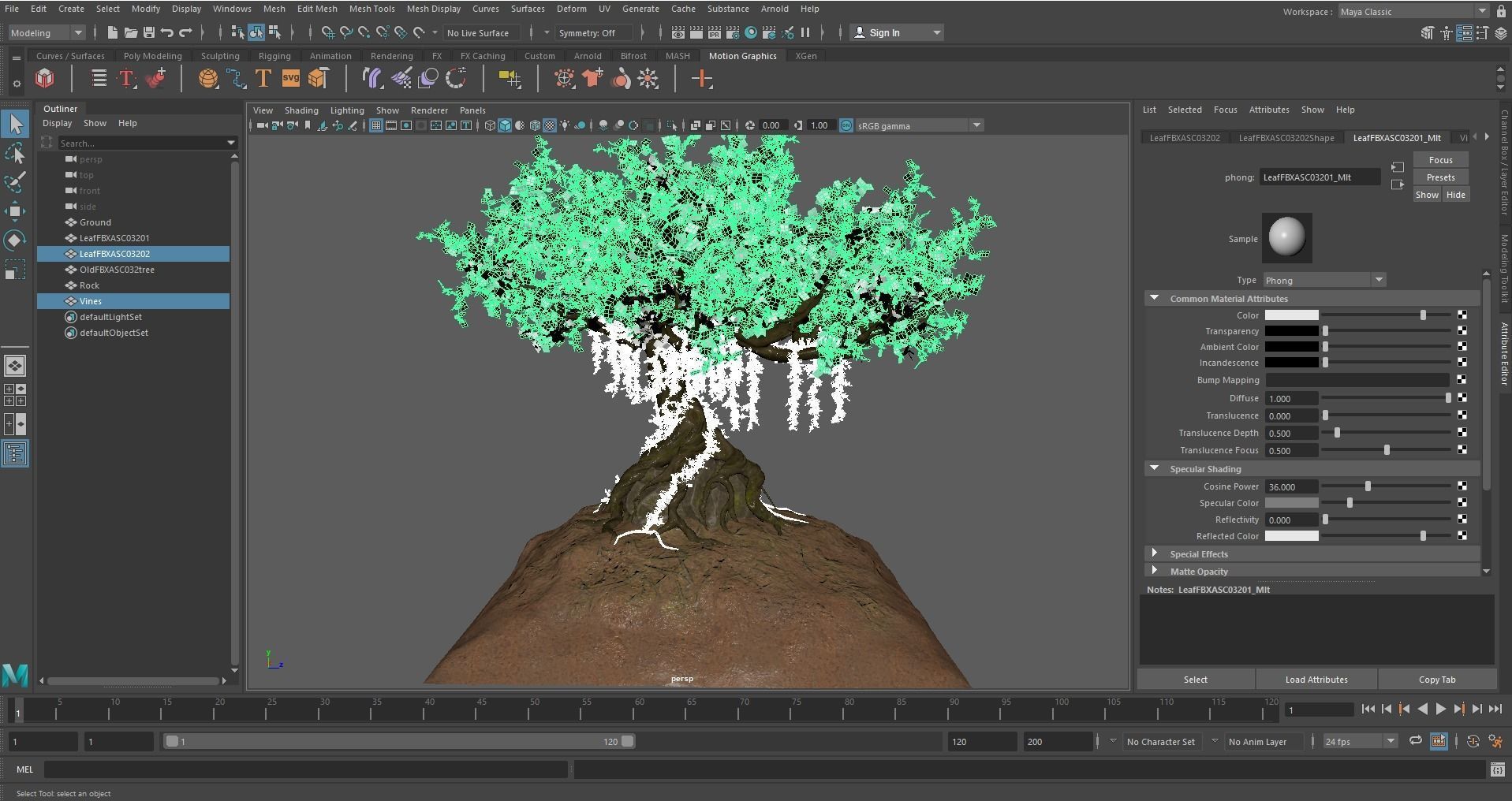
Task: Create a new scene with the page icon
Action: [112, 32]
